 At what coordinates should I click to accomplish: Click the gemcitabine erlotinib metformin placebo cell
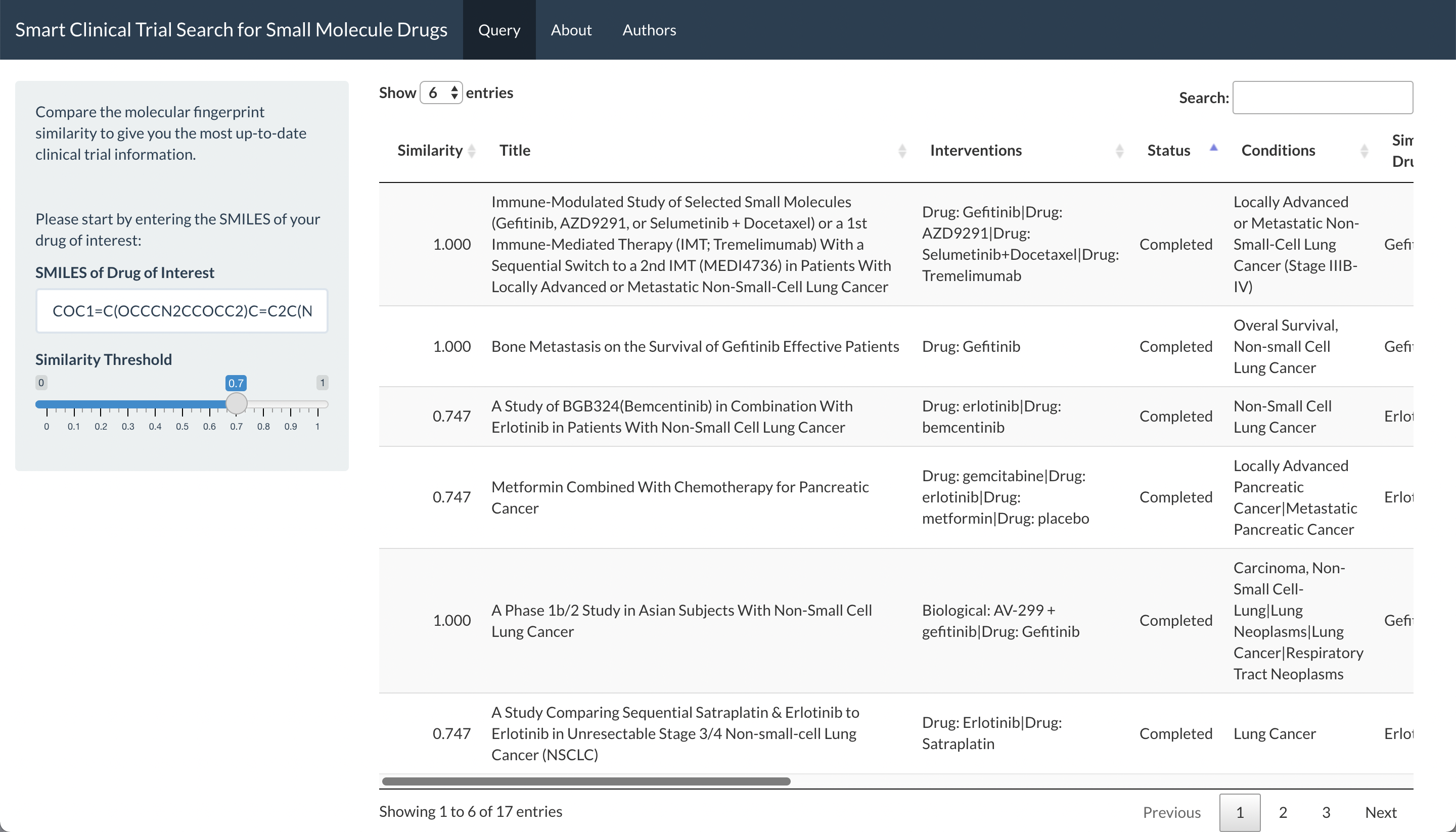[1006, 497]
